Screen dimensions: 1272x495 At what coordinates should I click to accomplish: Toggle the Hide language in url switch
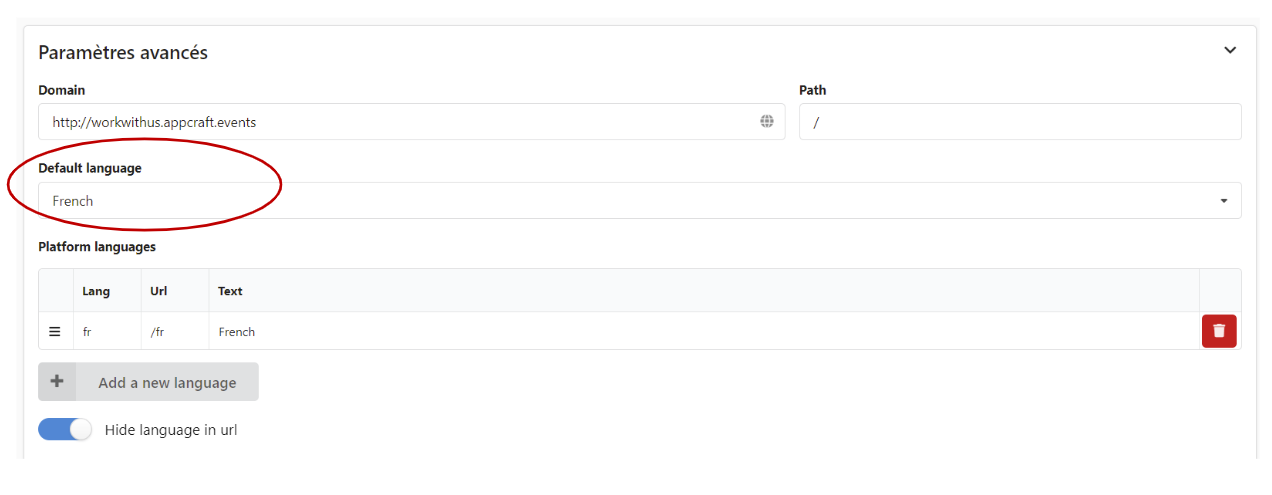tap(65, 430)
